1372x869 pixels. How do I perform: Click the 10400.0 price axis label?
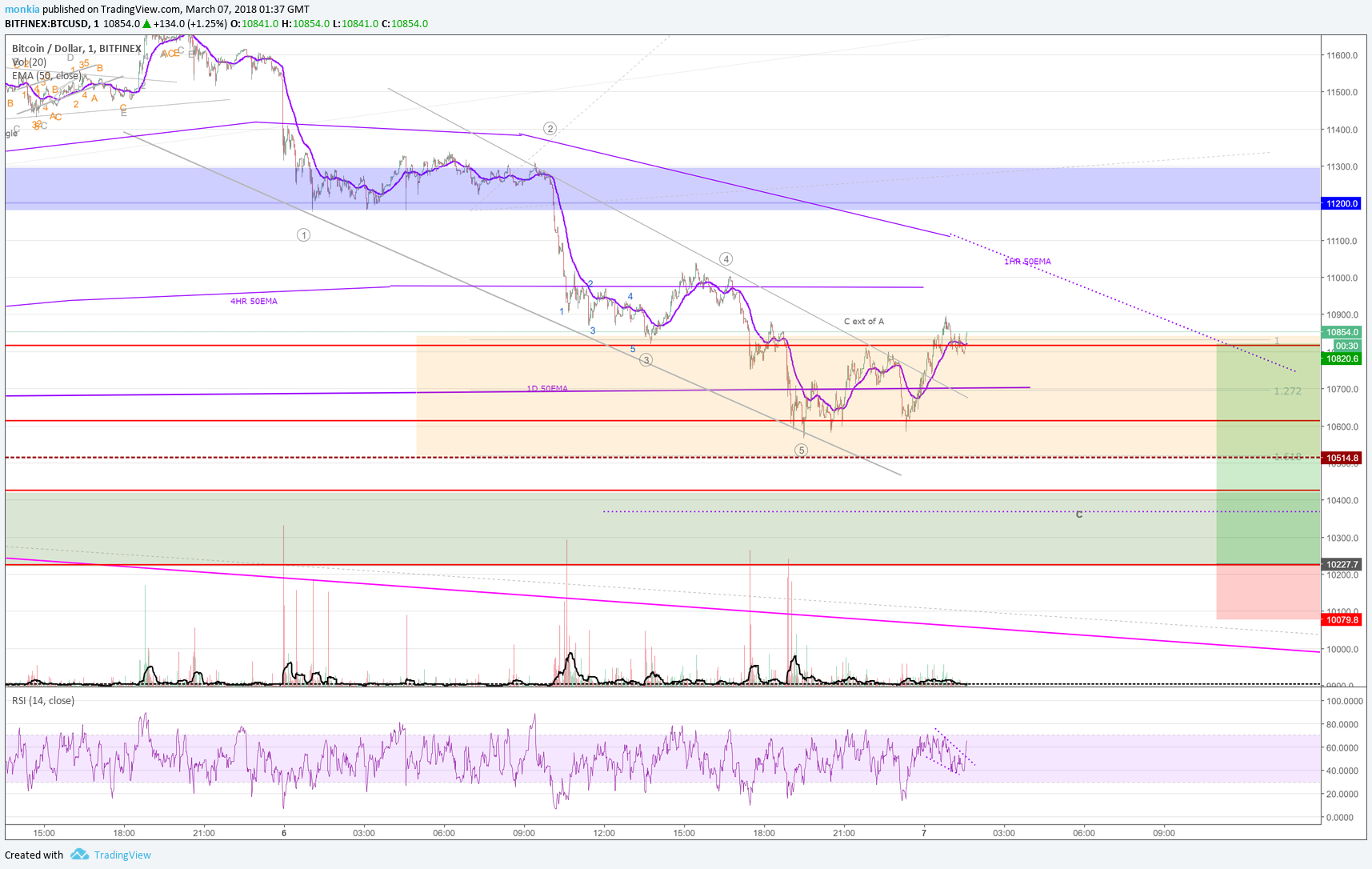click(1342, 501)
